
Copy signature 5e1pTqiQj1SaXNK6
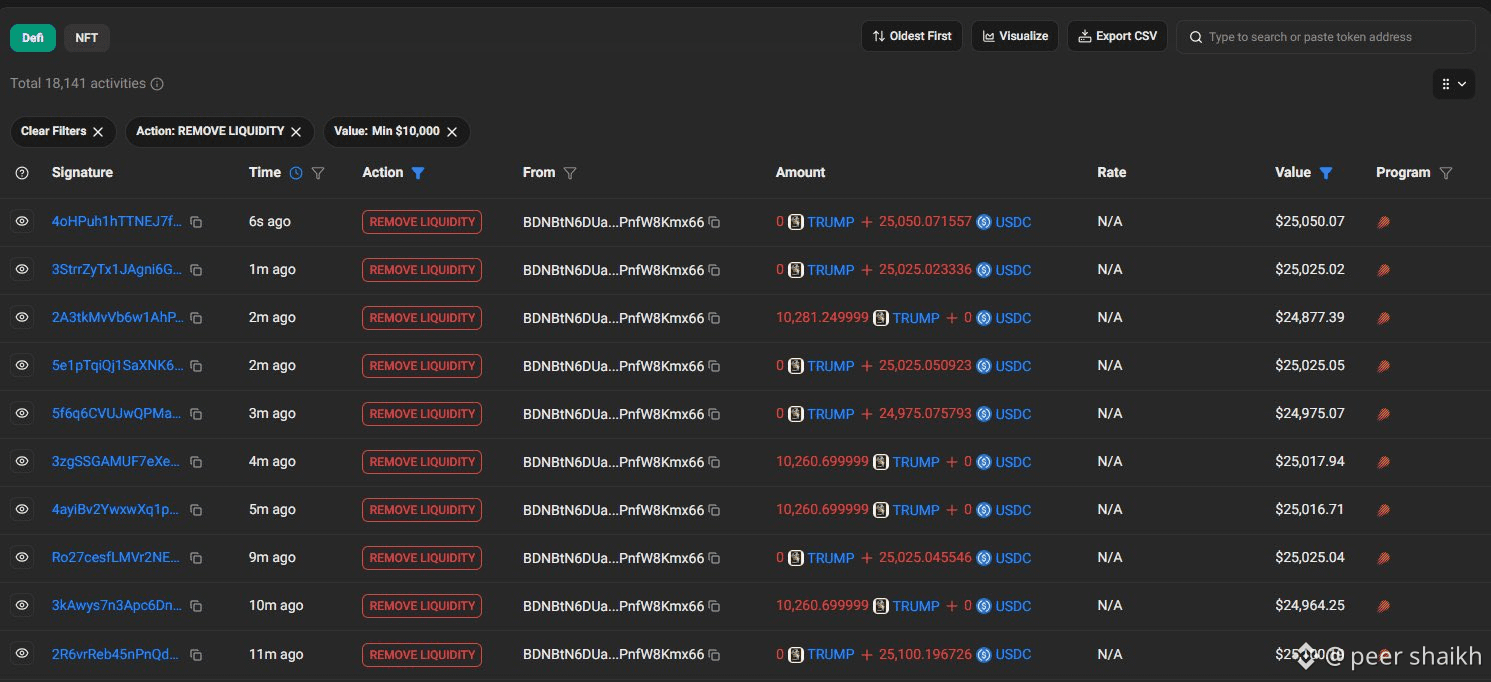(196, 366)
